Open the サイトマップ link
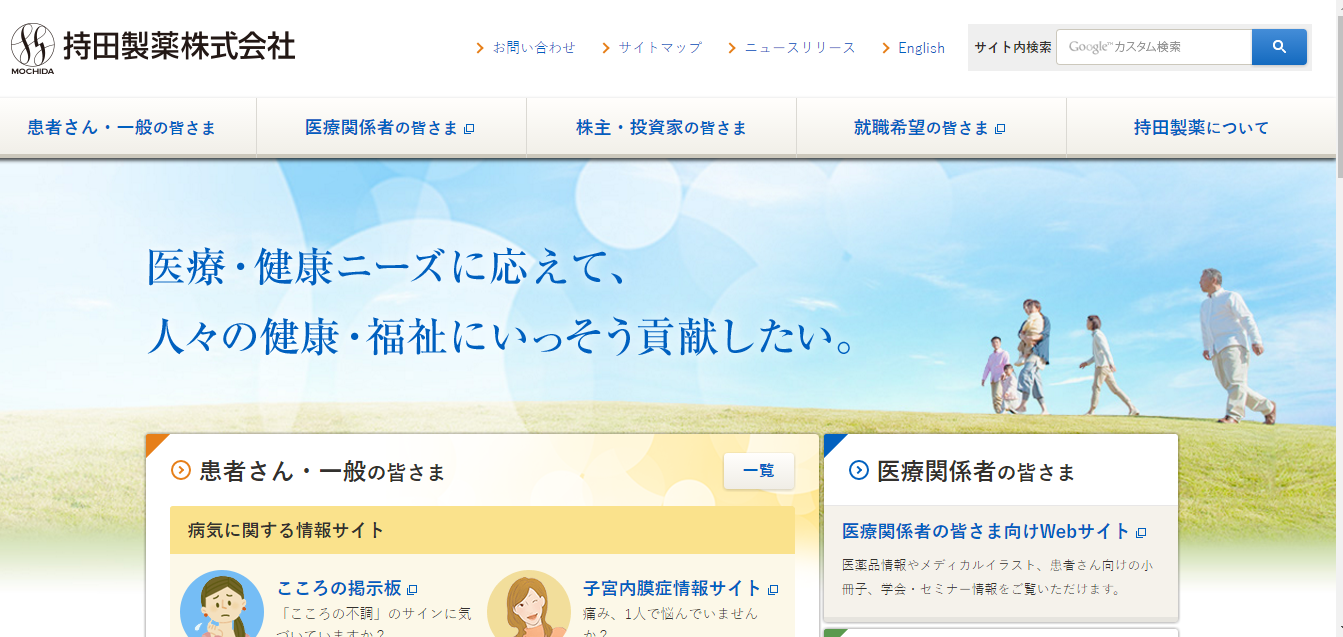This screenshot has width=1343, height=637. click(660, 48)
